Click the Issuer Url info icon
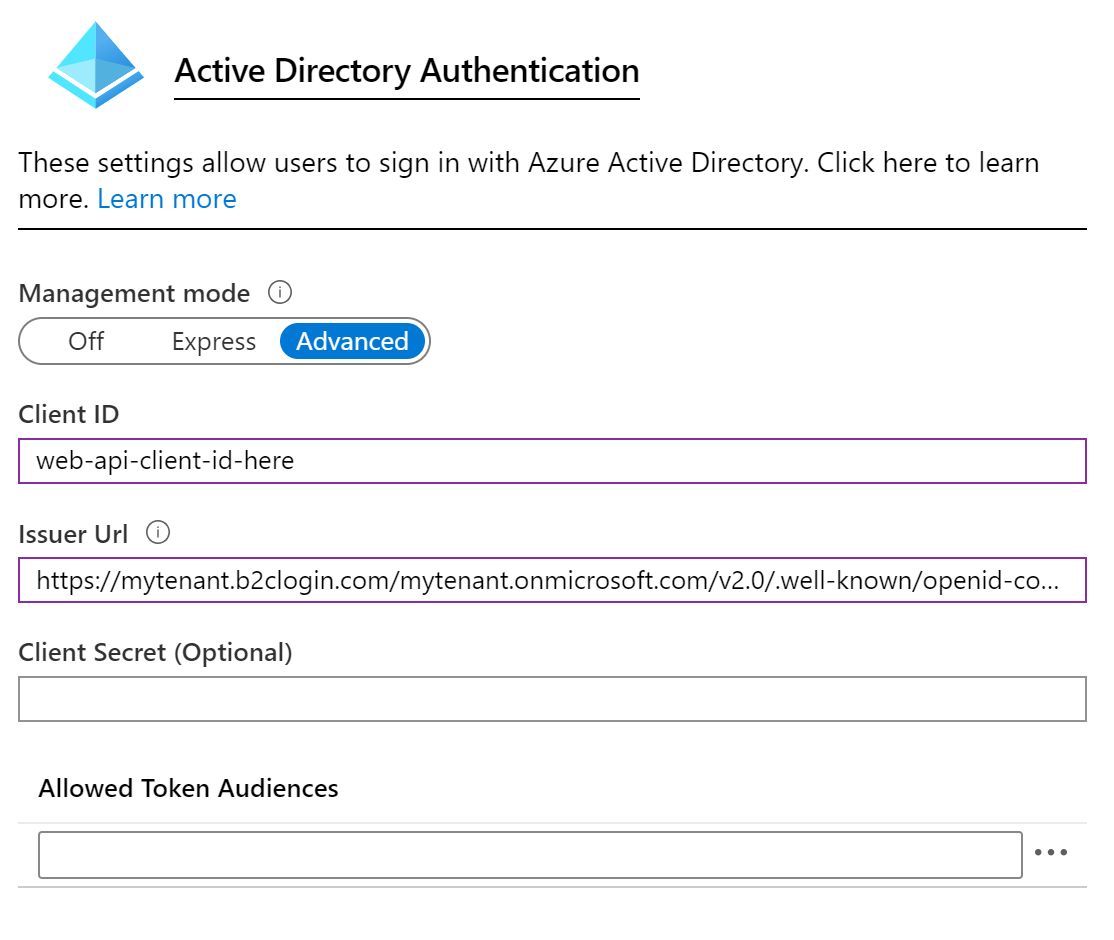The width and height of the screenshot is (1114, 940). coord(158,533)
